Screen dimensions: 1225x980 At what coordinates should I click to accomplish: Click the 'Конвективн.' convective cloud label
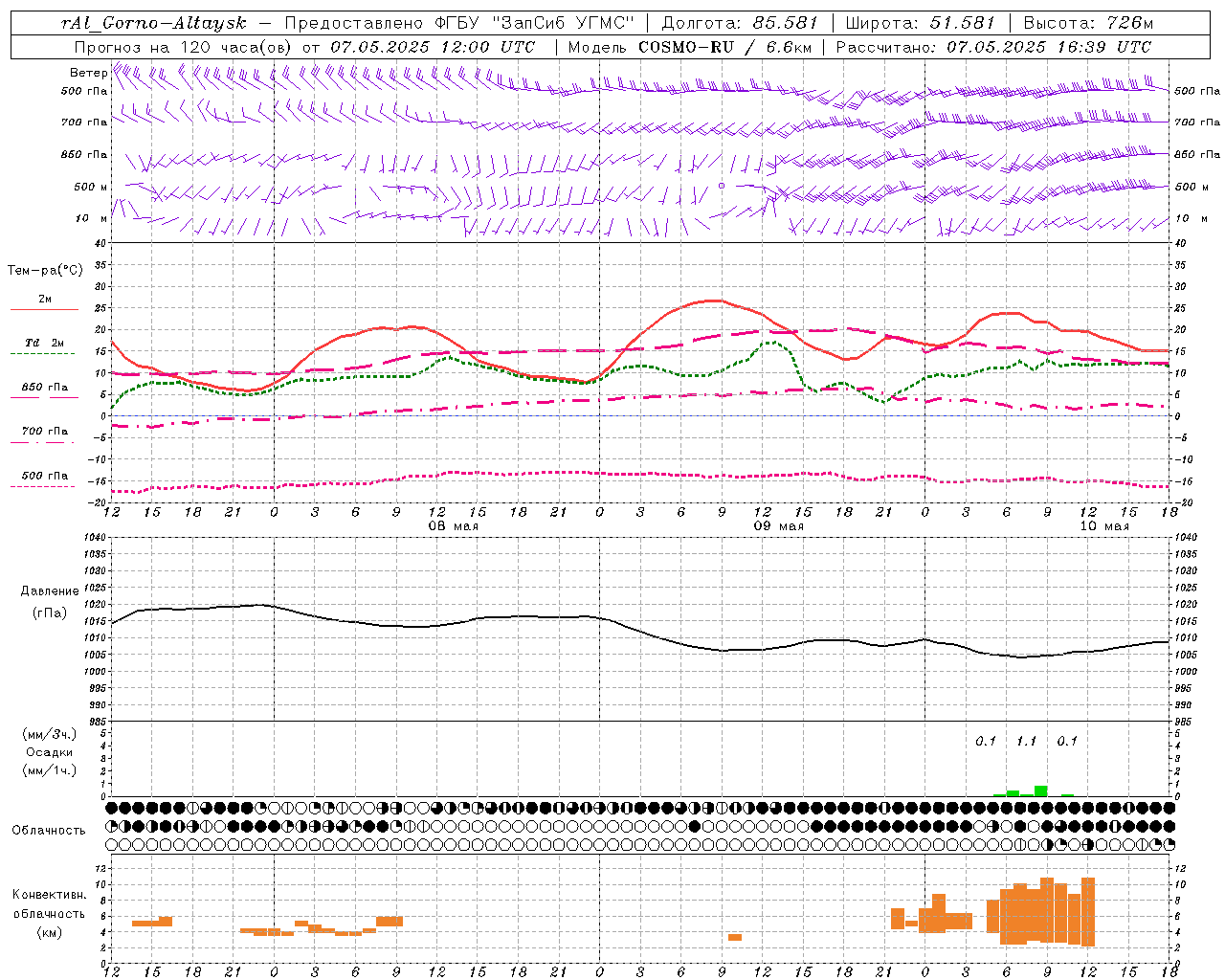49,895
